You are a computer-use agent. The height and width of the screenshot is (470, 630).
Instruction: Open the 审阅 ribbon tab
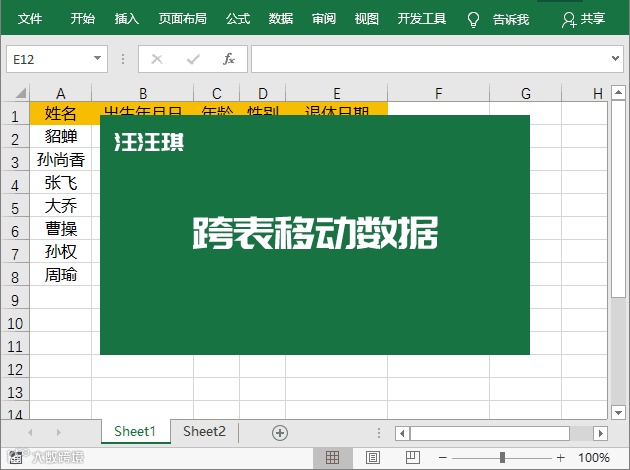tap(324, 18)
